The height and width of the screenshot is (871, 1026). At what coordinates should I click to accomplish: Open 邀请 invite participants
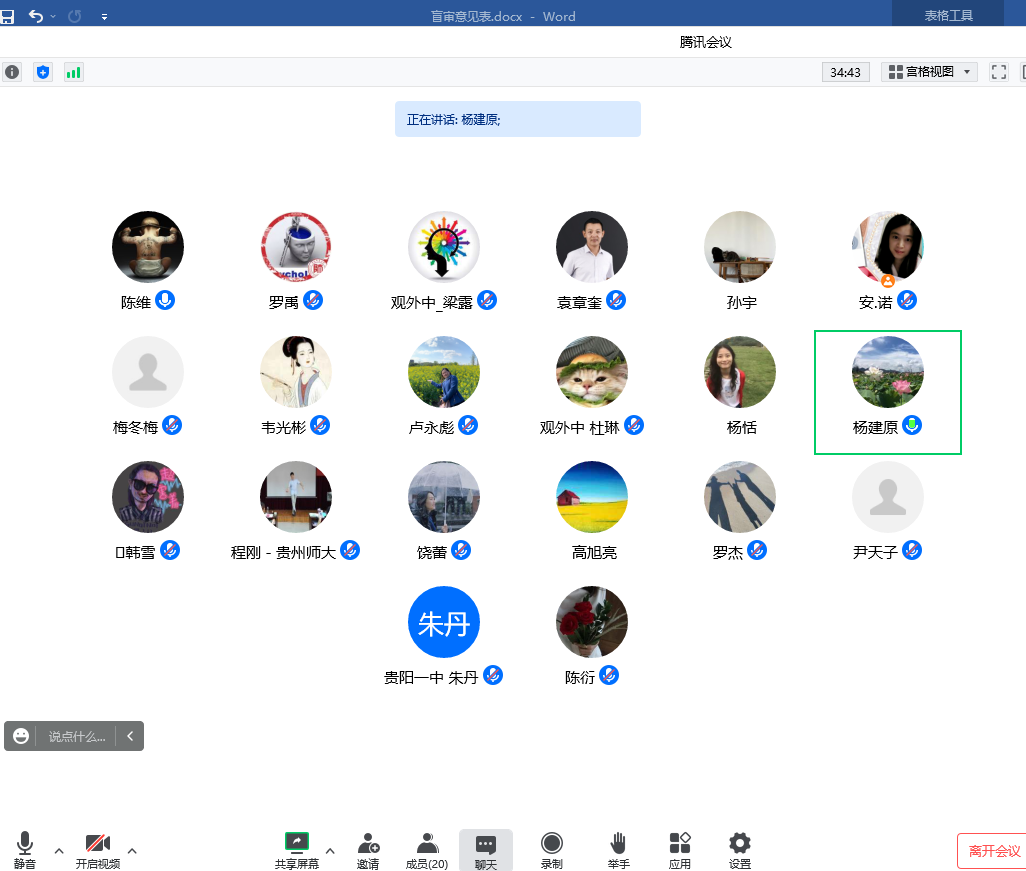[x=368, y=850]
